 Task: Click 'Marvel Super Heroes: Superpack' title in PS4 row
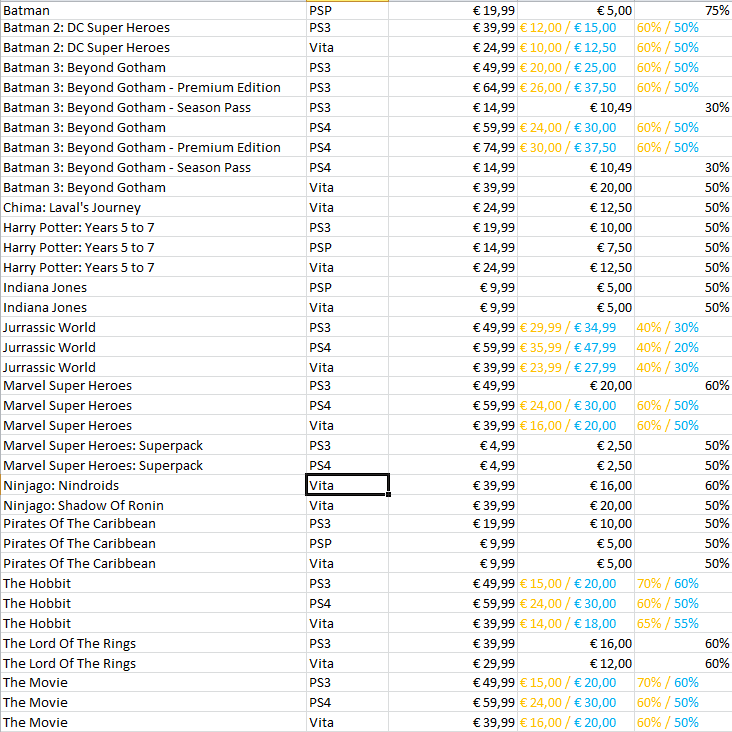[x=153, y=465]
